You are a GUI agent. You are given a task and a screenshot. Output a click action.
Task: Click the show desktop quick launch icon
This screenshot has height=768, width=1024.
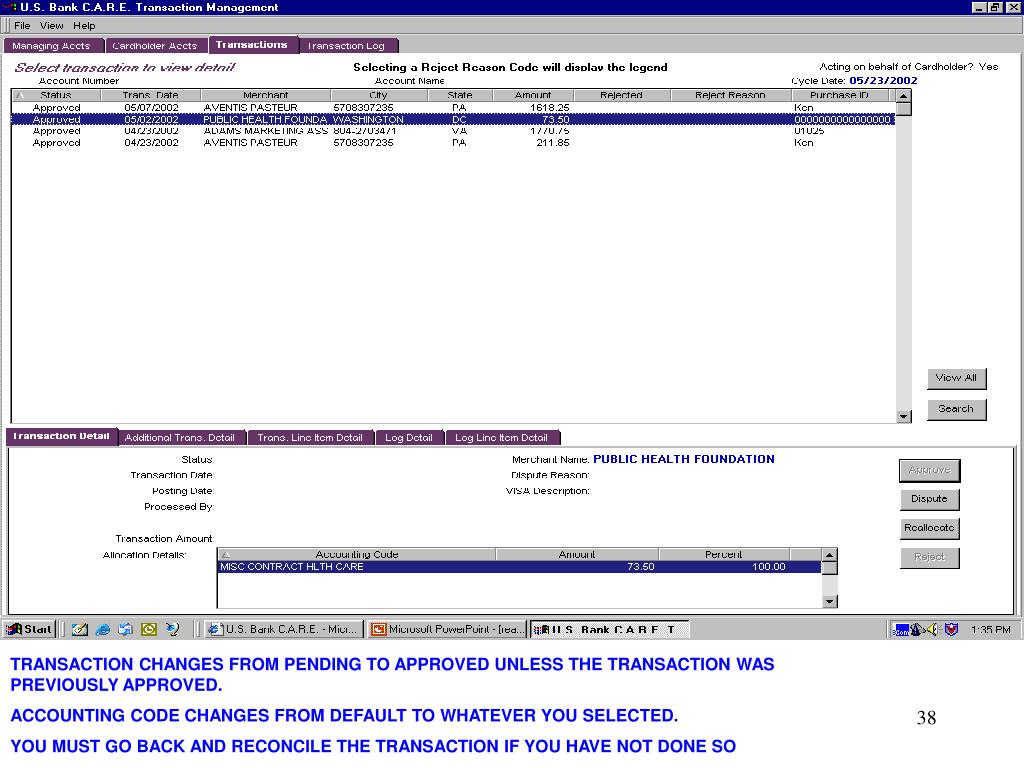[x=125, y=630]
